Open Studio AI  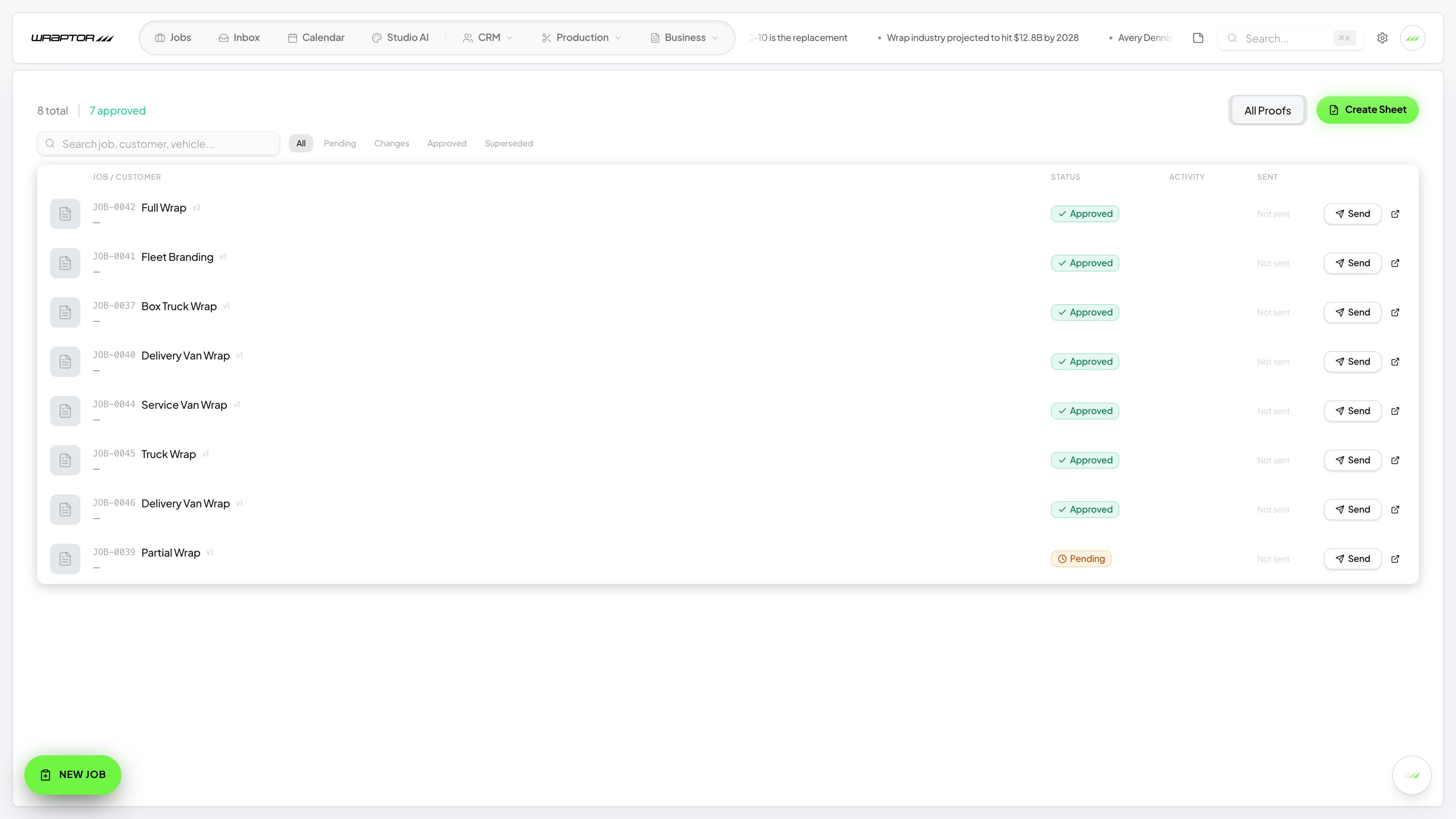click(x=400, y=38)
